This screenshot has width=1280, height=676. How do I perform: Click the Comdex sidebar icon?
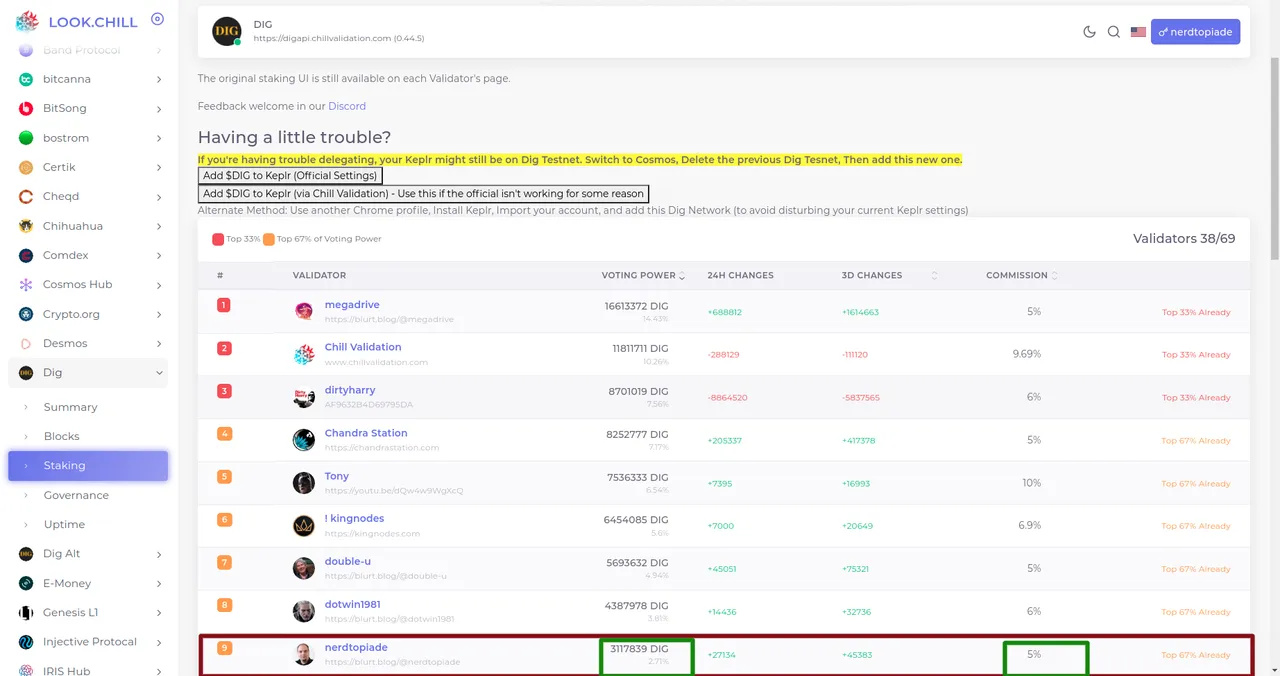26,255
